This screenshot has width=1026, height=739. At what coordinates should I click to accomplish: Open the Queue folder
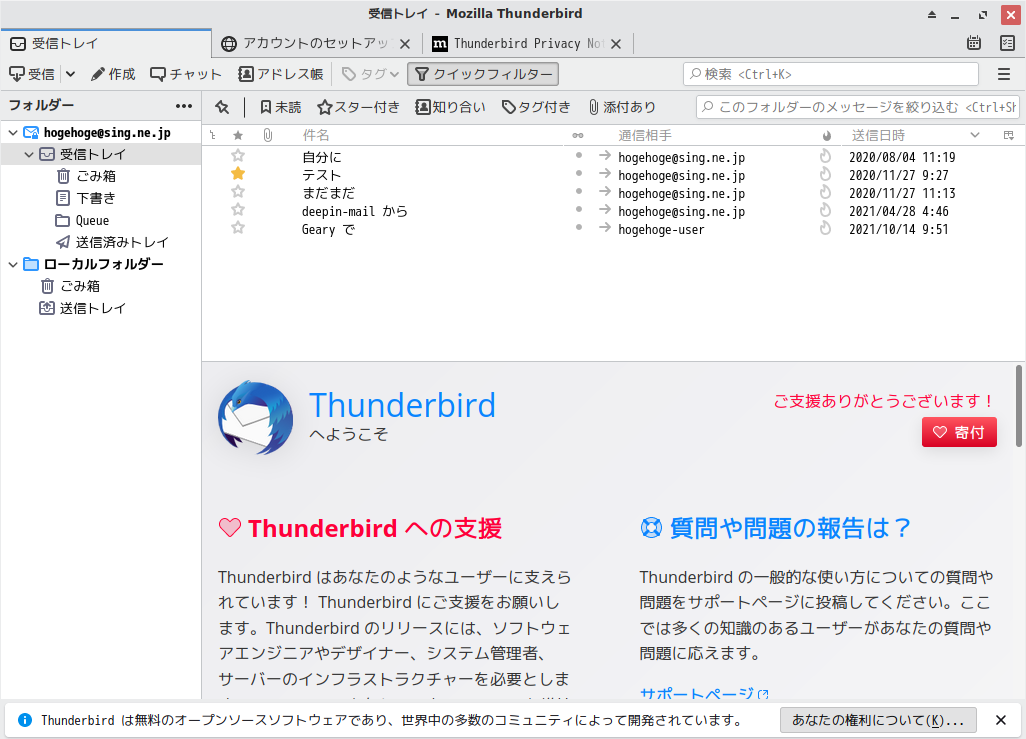82,221
